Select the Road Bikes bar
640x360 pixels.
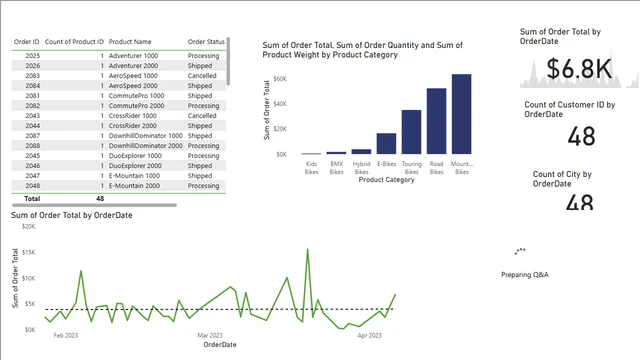[x=436, y=121]
